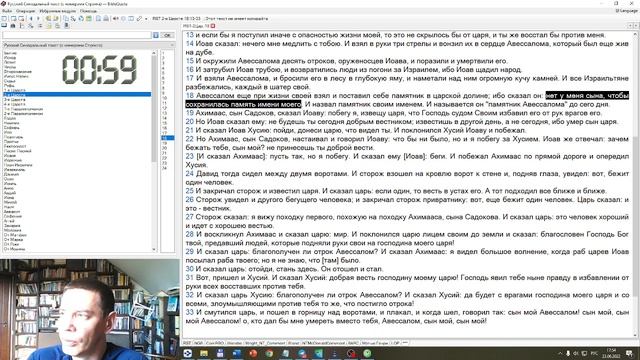Open the small dropdown arrow after the link icon

coord(146,19)
